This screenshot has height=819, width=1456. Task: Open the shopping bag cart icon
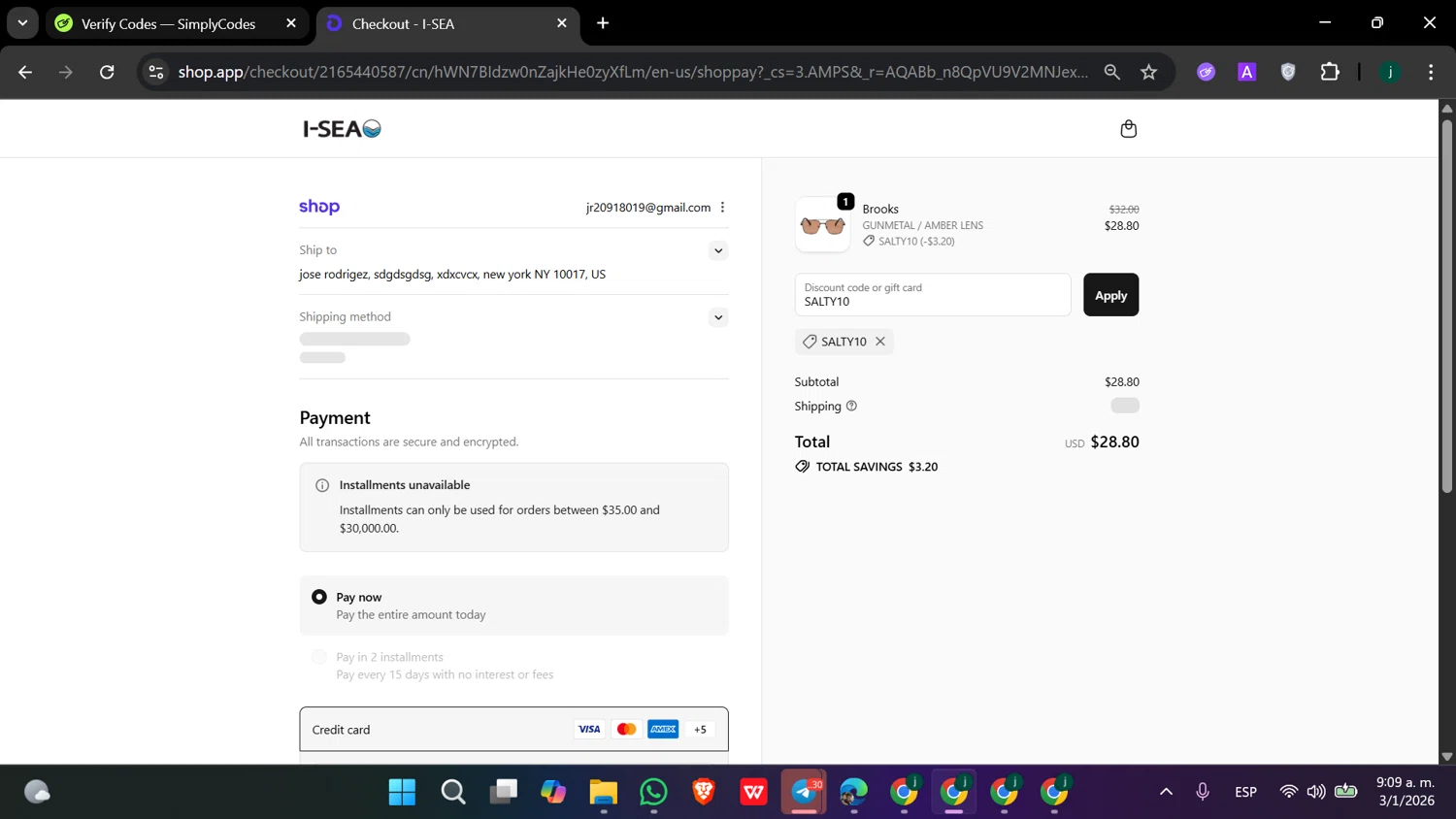pyautogui.click(x=1128, y=129)
